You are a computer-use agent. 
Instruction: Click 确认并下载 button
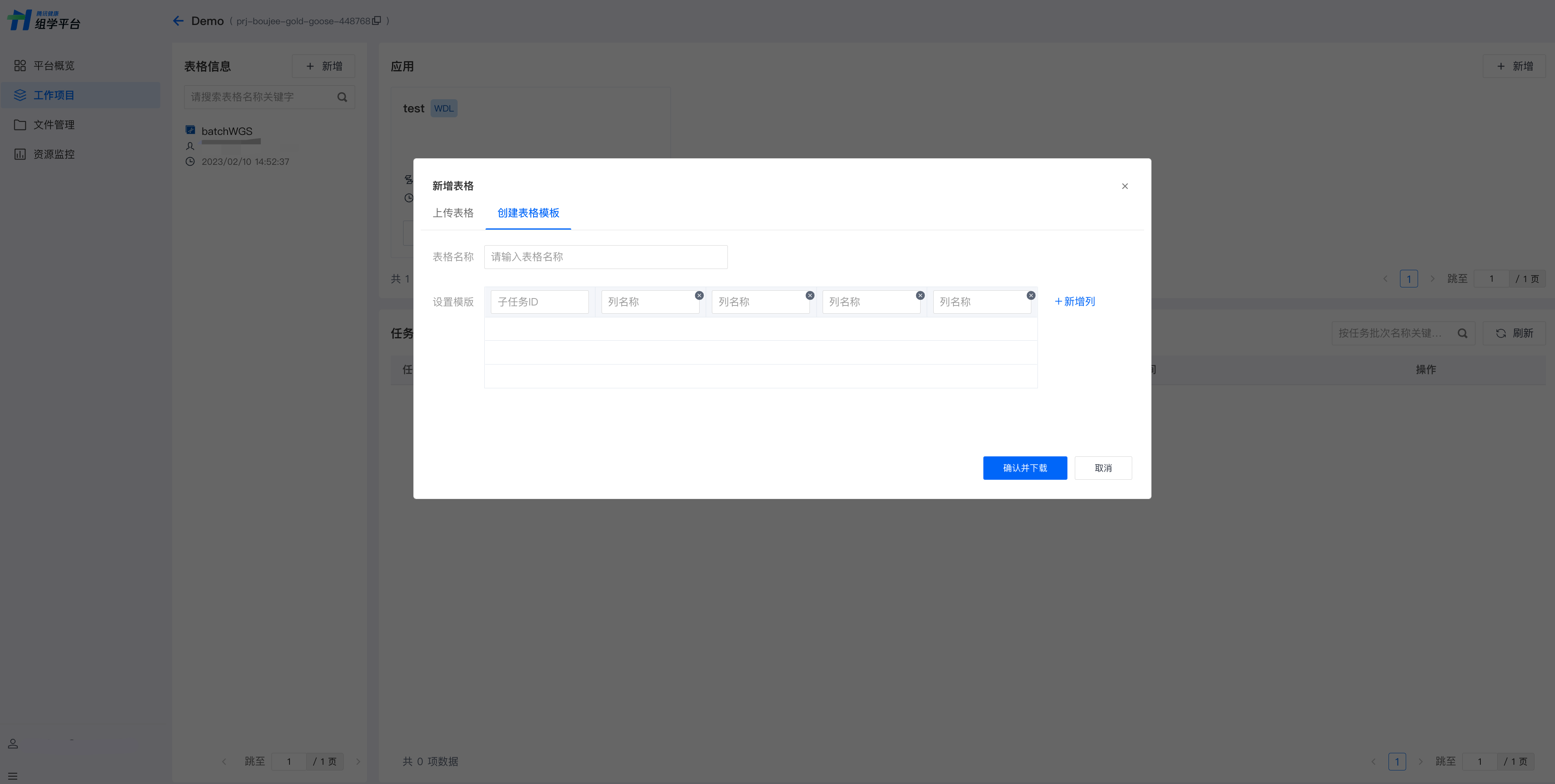coord(1024,468)
